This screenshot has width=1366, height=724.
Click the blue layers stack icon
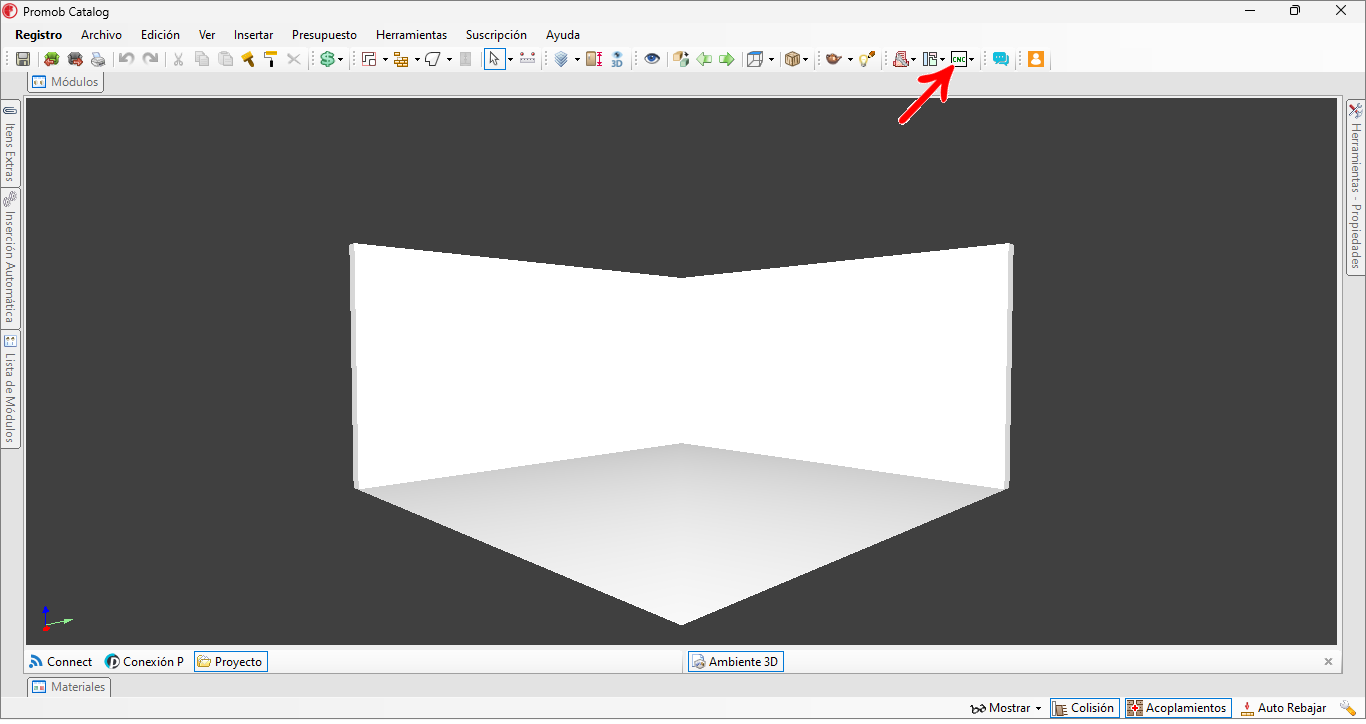point(561,59)
